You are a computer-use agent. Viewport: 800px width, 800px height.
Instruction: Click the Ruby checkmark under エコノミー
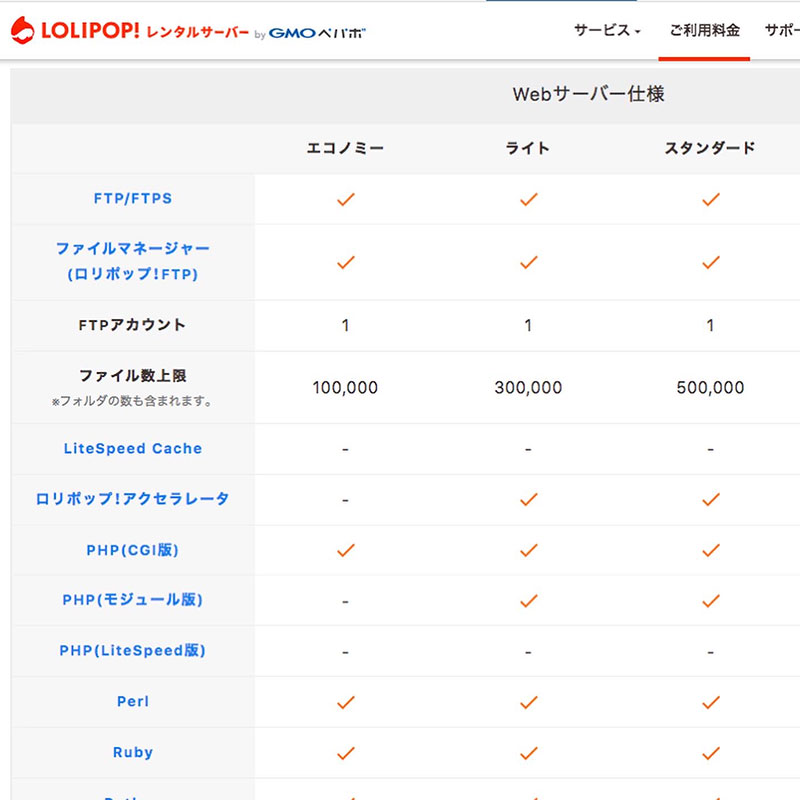coord(346,752)
